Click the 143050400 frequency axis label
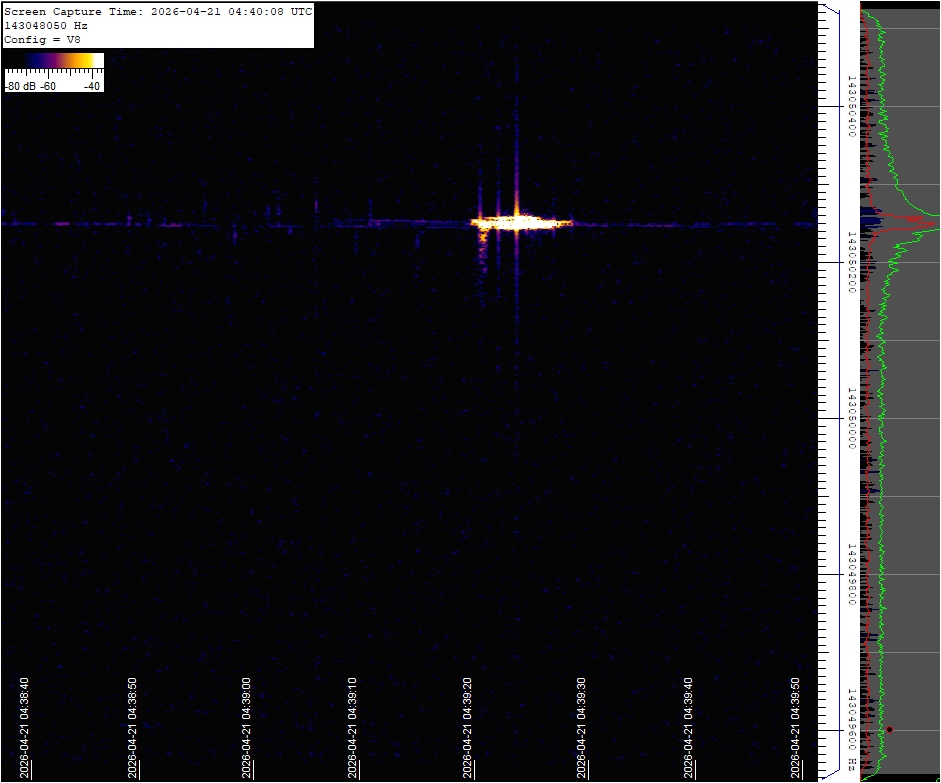The width and height of the screenshot is (941, 783). 850,106
